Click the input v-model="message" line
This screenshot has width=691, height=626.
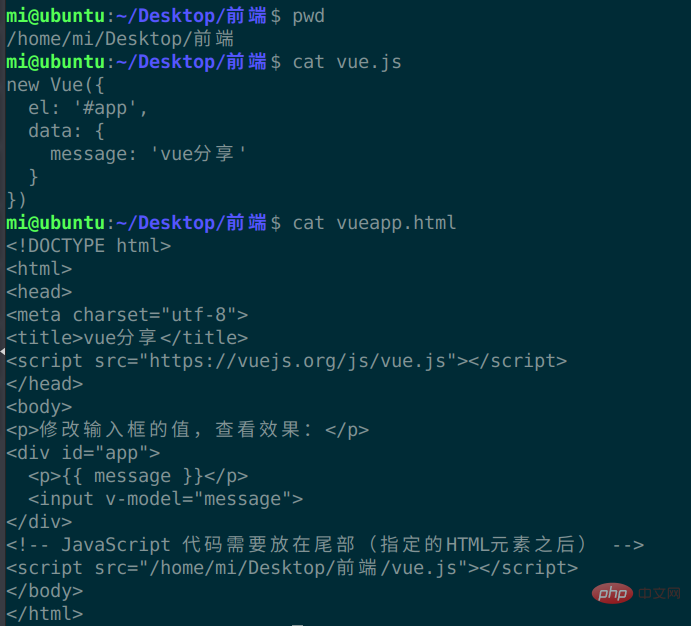click(165, 499)
